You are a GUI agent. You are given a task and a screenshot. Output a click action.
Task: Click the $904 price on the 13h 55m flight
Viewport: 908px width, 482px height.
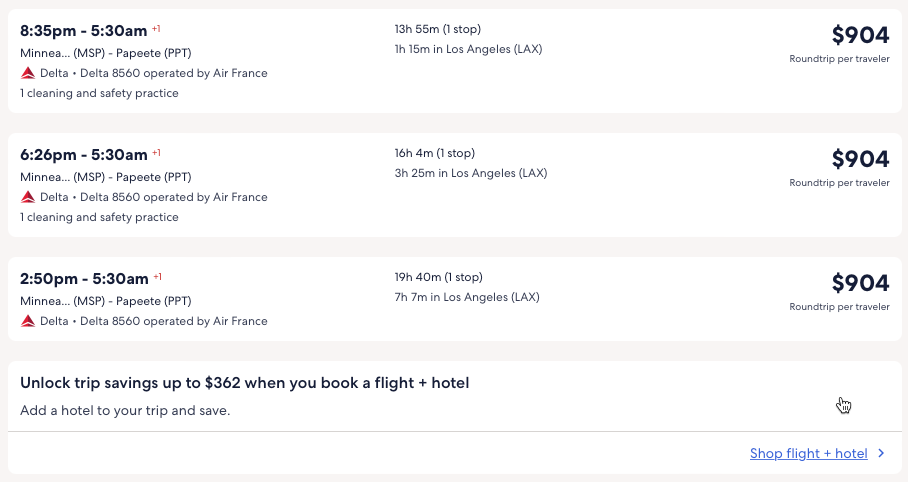(860, 35)
